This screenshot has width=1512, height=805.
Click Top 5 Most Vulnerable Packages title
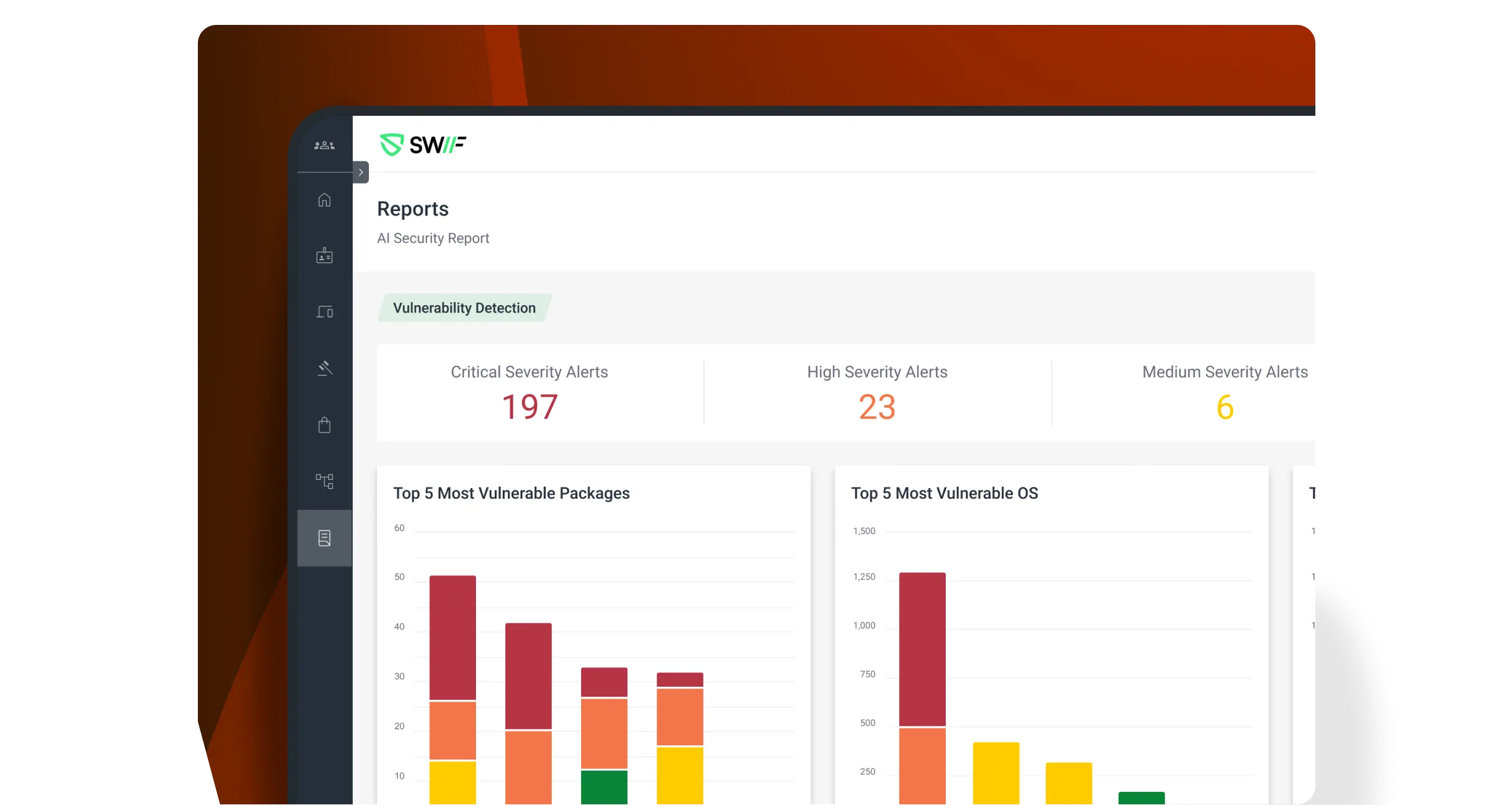pyautogui.click(x=511, y=493)
